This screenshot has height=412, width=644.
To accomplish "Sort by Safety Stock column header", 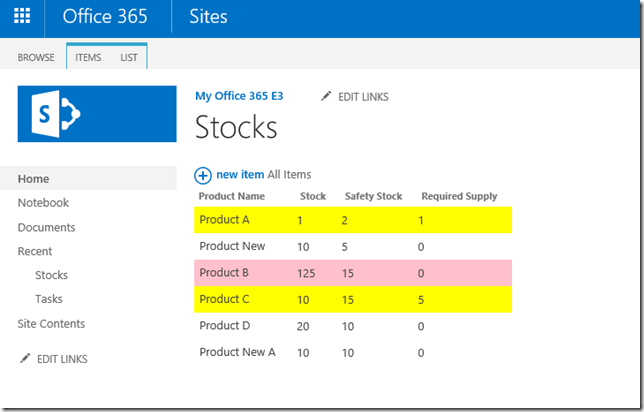I will [x=372, y=196].
